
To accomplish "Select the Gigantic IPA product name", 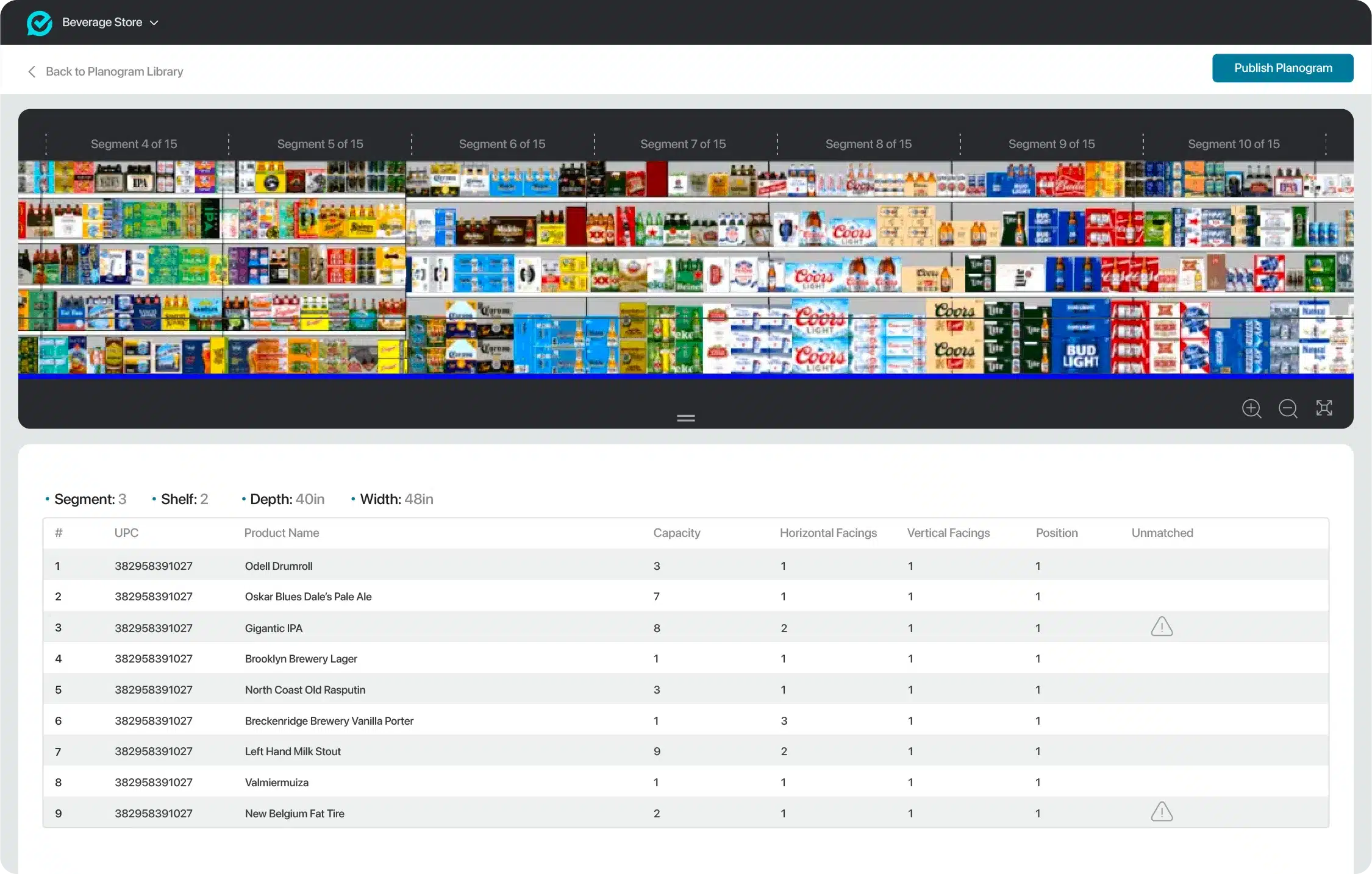I will pyautogui.click(x=274, y=628).
